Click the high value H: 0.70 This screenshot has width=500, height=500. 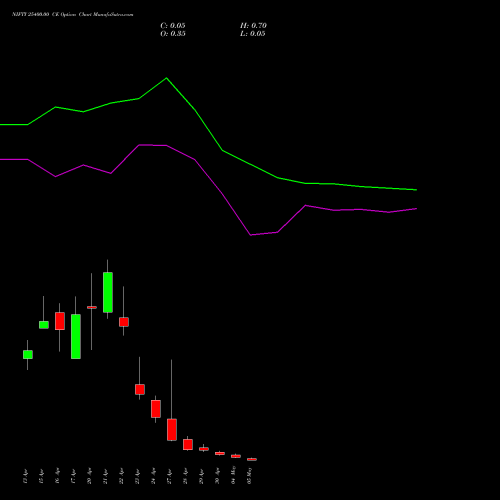(253, 26)
